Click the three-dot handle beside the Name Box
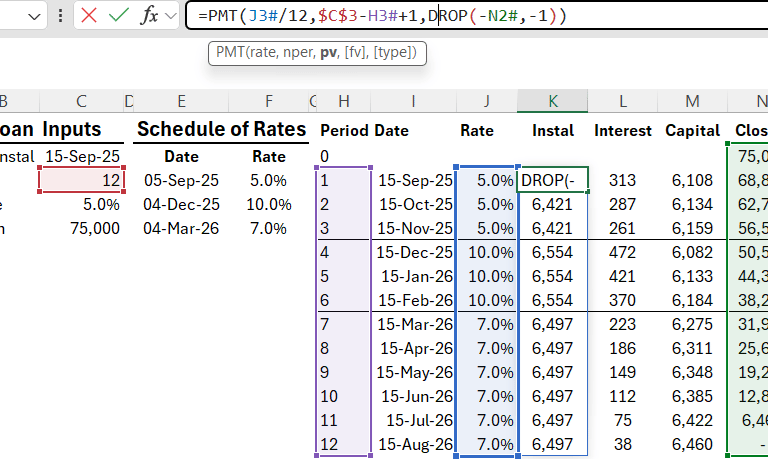The width and height of the screenshot is (768, 459). [x=60, y=16]
